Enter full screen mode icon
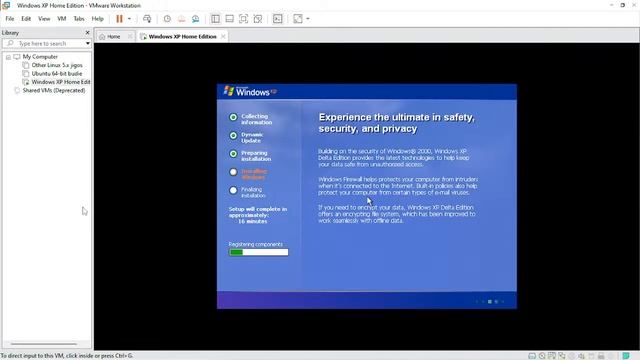The height and width of the screenshot is (360, 640). [243, 19]
